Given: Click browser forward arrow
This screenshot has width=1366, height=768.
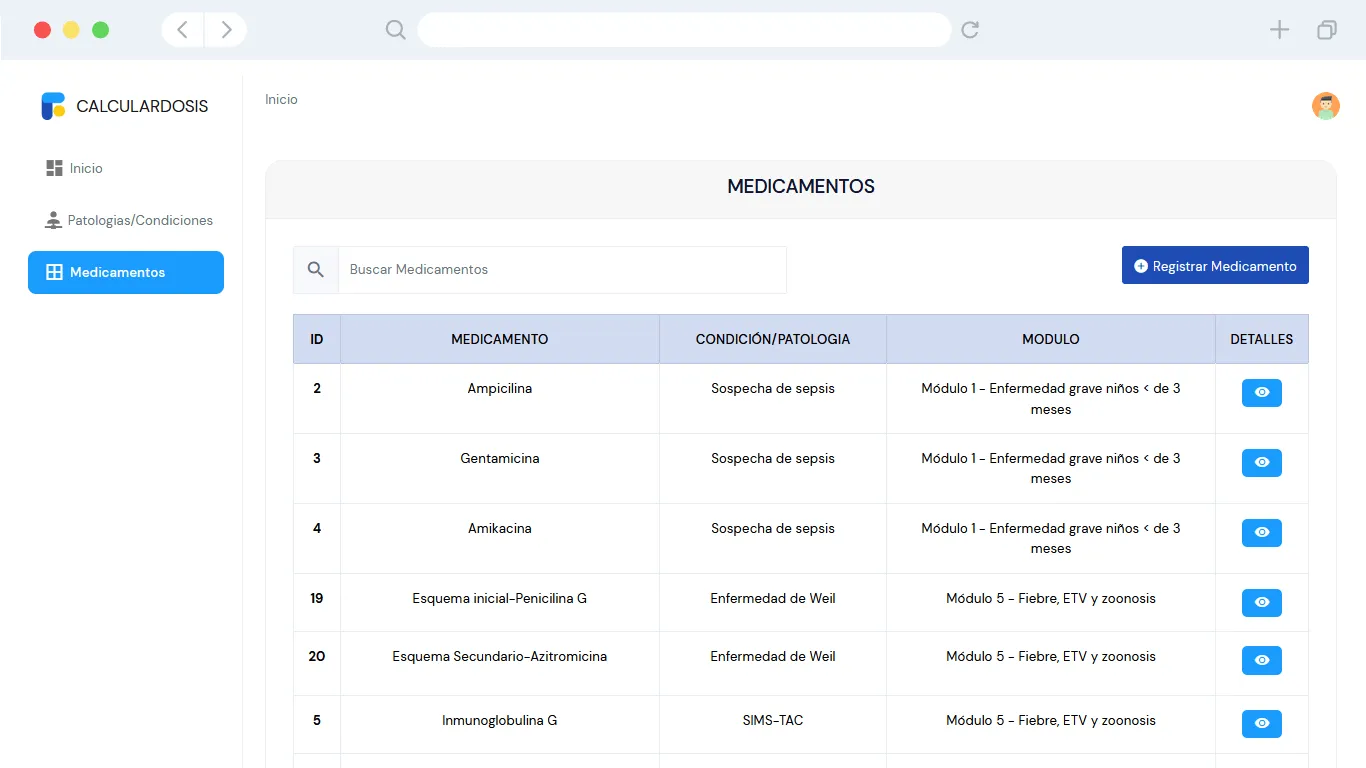Looking at the screenshot, I should (226, 30).
